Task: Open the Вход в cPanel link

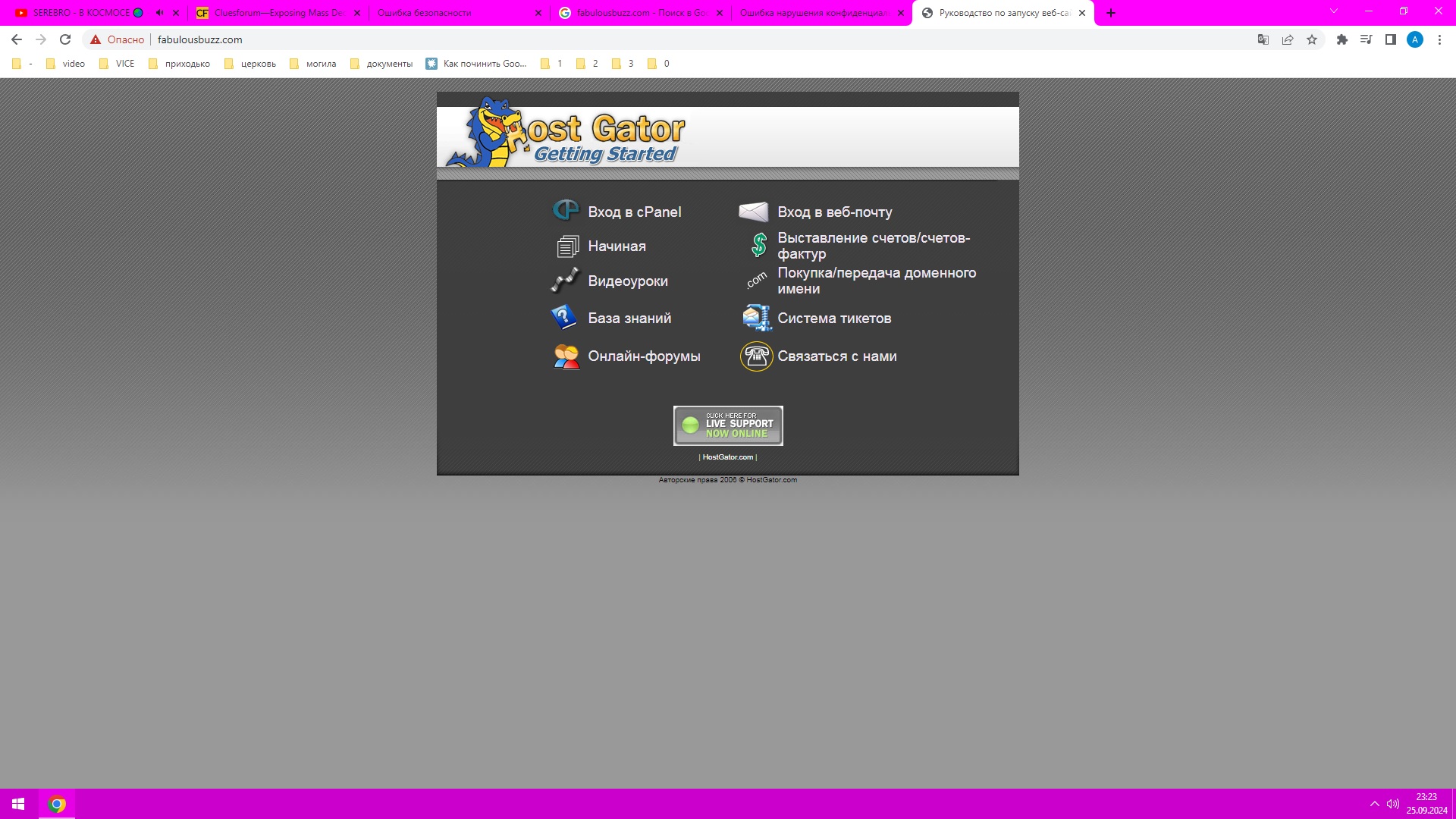Action: pyautogui.click(x=635, y=212)
